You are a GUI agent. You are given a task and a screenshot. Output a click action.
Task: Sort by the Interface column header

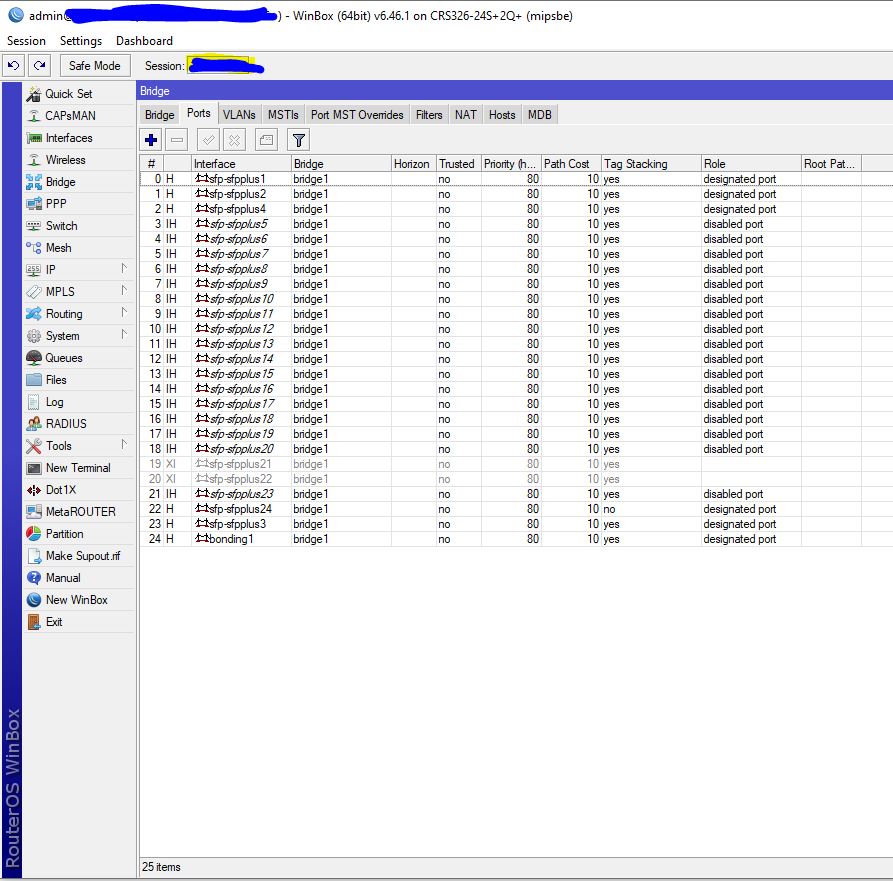click(x=241, y=164)
